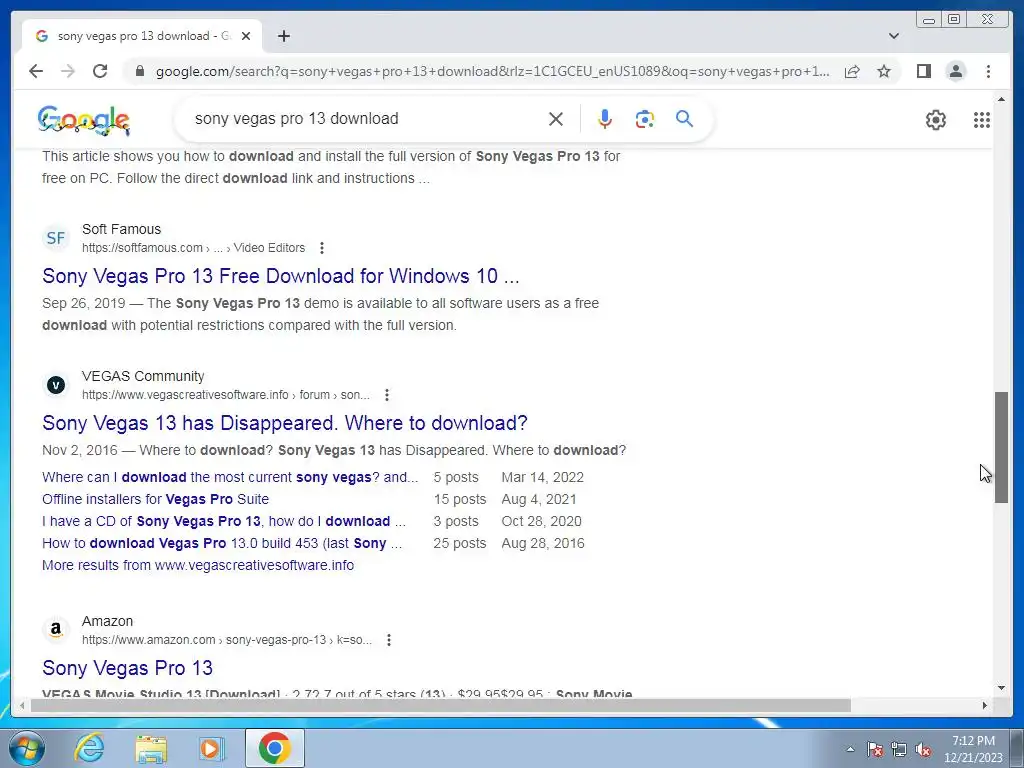Open the clock showing 7:12 PM

click(x=973, y=749)
